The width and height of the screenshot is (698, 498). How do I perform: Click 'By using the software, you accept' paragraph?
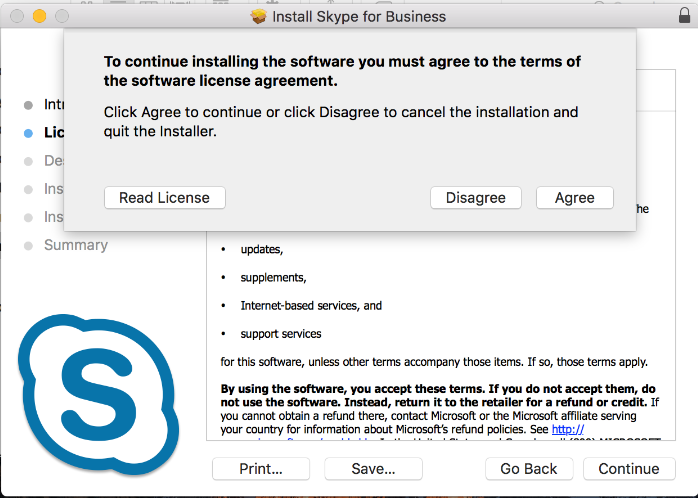[440, 409]
